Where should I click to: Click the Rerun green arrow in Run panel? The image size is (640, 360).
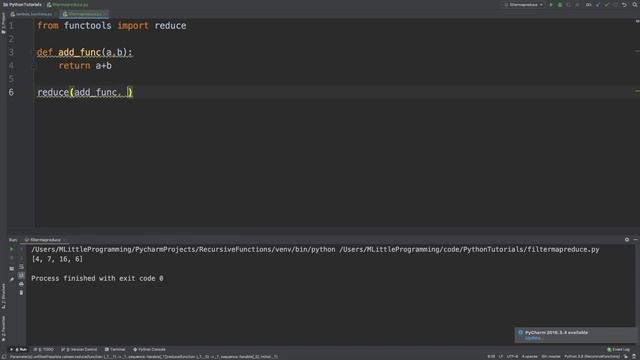tap(11, 249)
